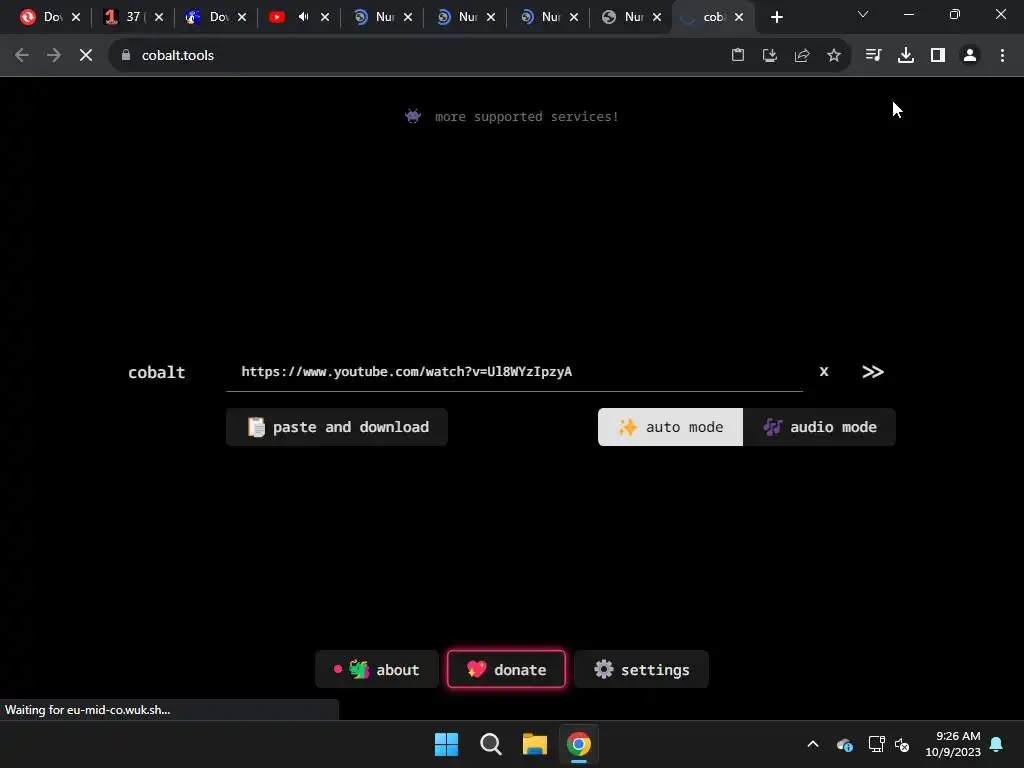
Task: Open a new tab with the plus button
Action: pyautogui.click(x=776, y=18)
